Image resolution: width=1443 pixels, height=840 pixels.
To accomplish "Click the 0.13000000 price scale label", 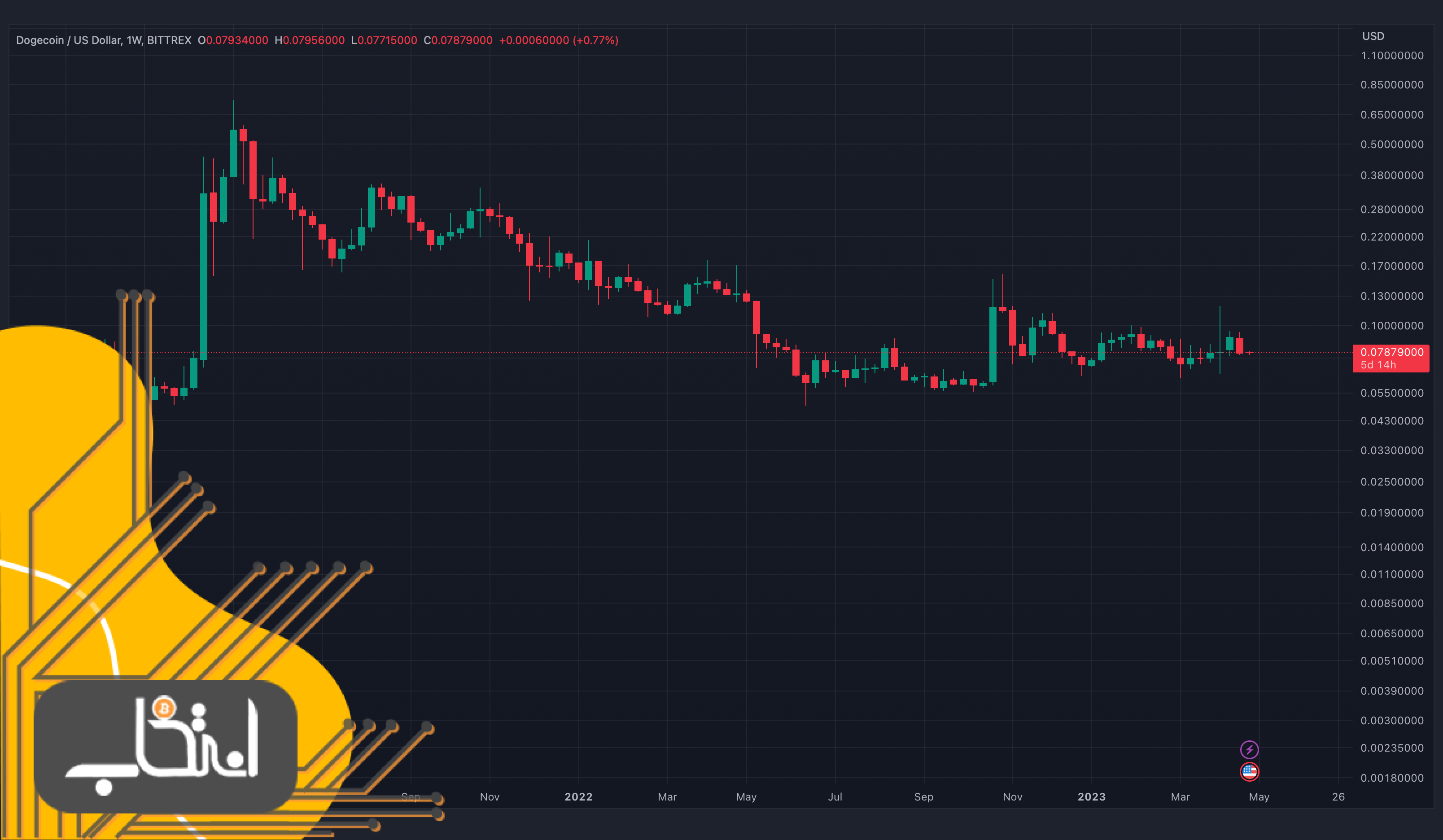I will tap(1391, 296).
